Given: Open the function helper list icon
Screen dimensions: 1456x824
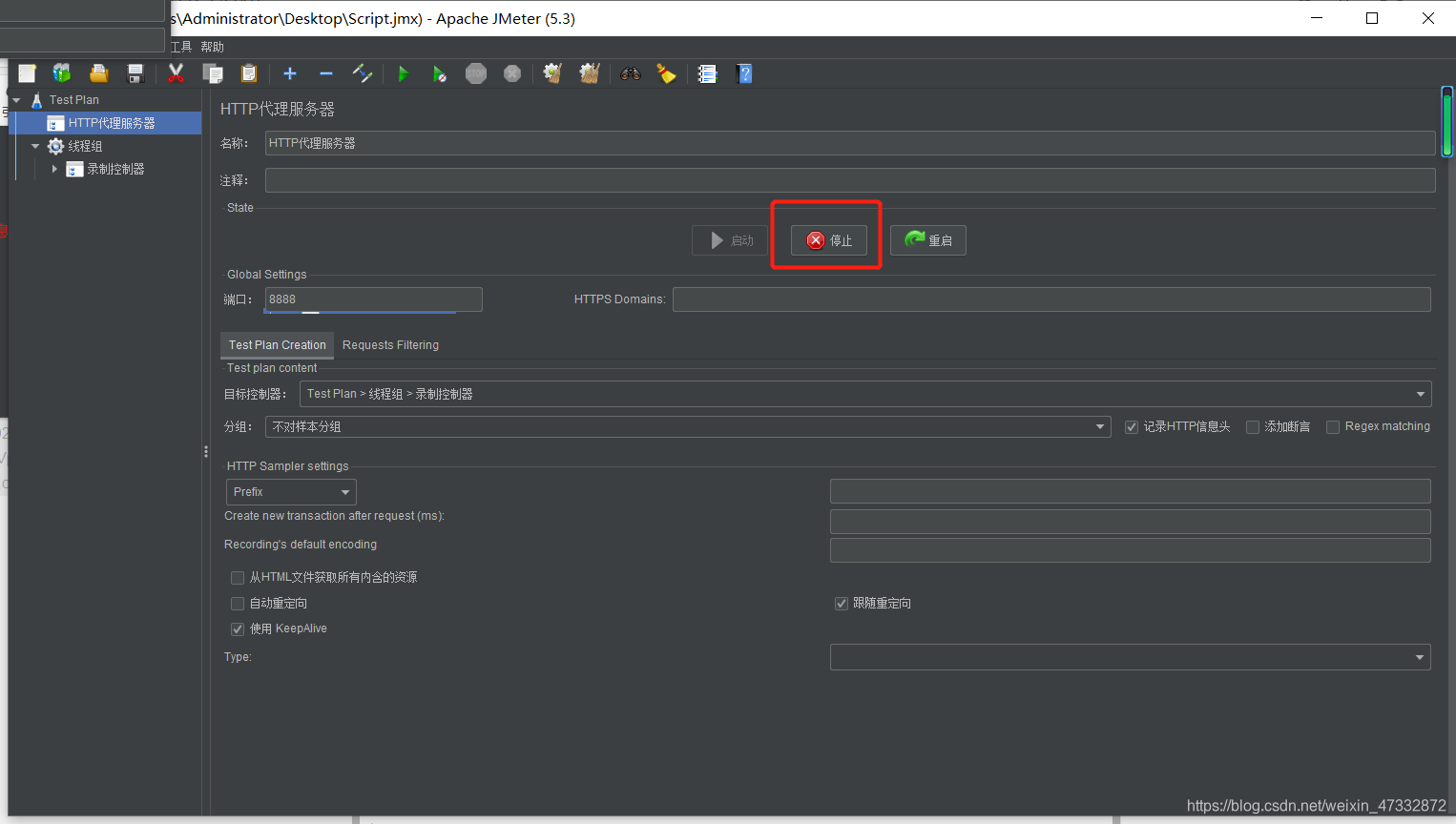Looking at the screenshot, I should tap(707, 73).
